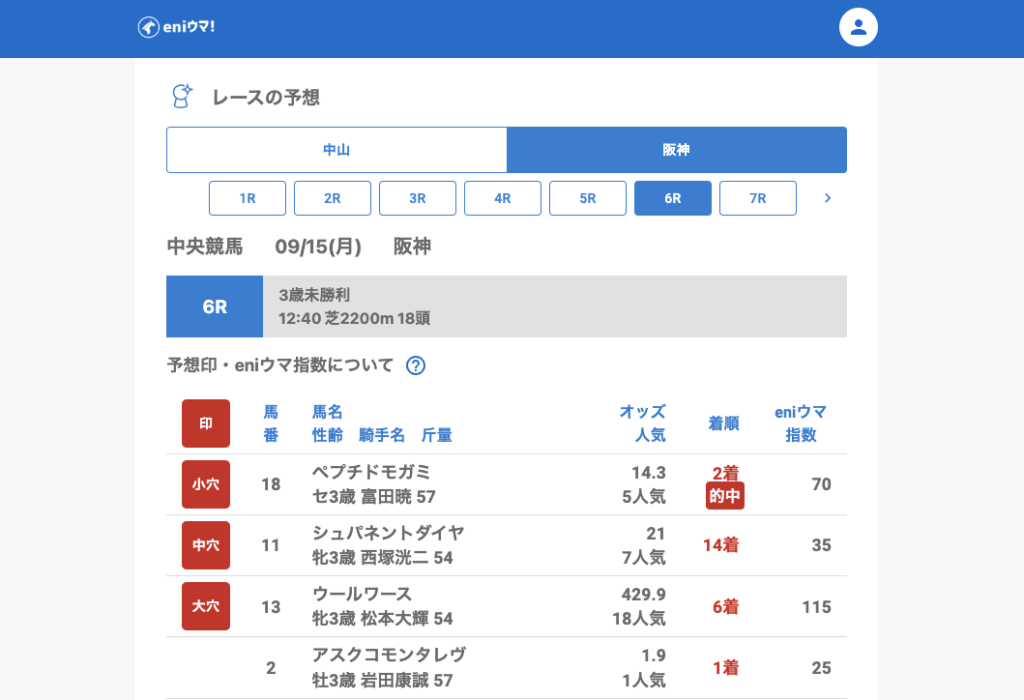The height and width of the screenshot is (700, 1024).
Task: Click the 中穴 prediction mark badge
Action: click(206, 545)
